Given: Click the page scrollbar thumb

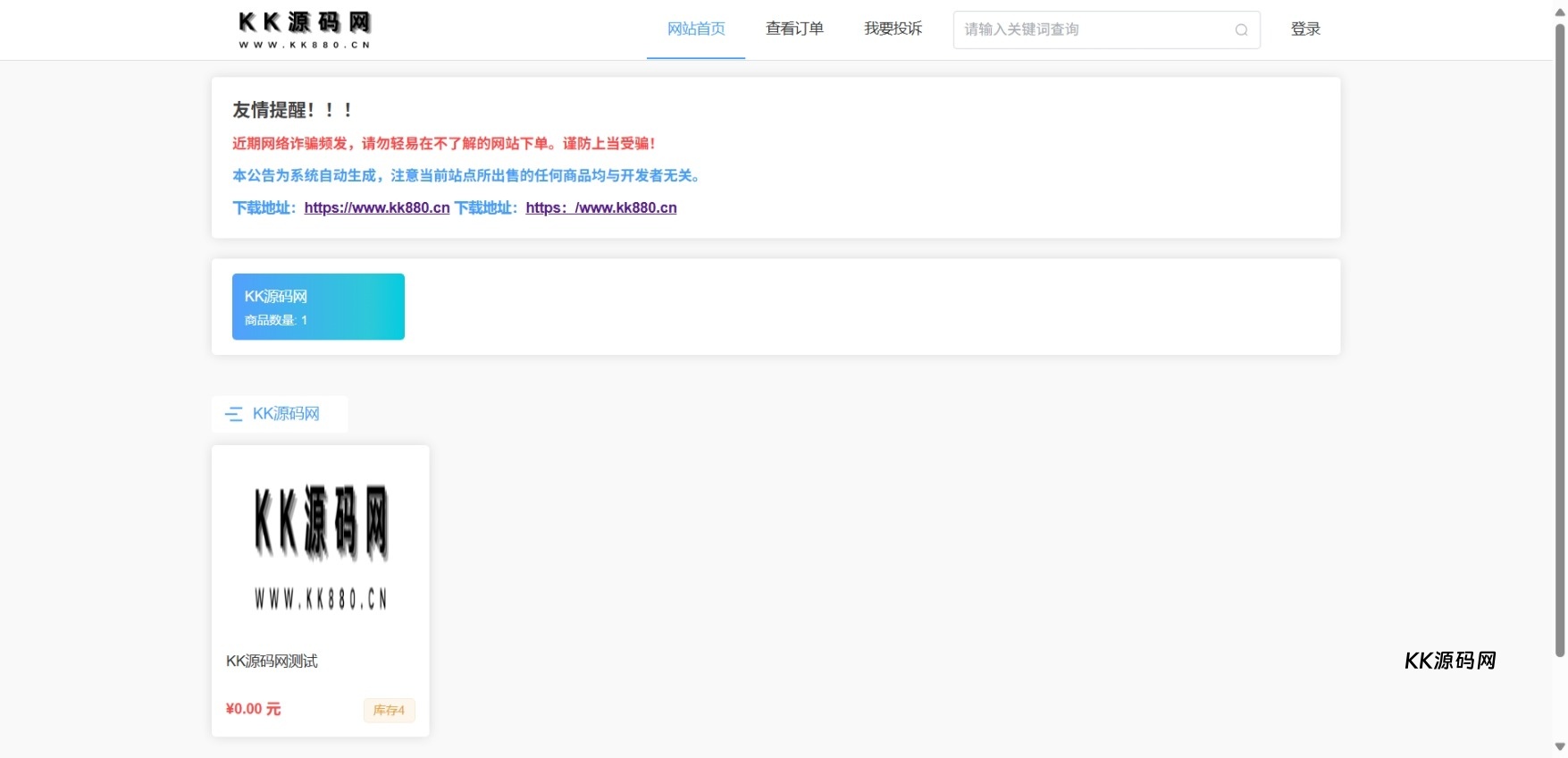Looking at the screenshot, I should coord(1560,340).
